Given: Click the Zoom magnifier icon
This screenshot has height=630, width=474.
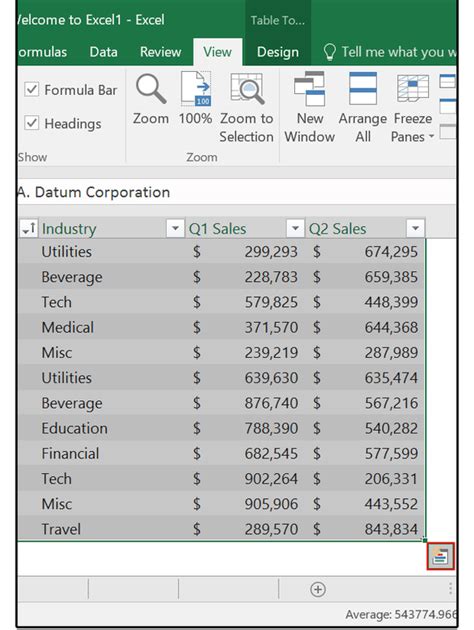Looking at the screenshot, I should pyautogui.click(x=151, y=89).
